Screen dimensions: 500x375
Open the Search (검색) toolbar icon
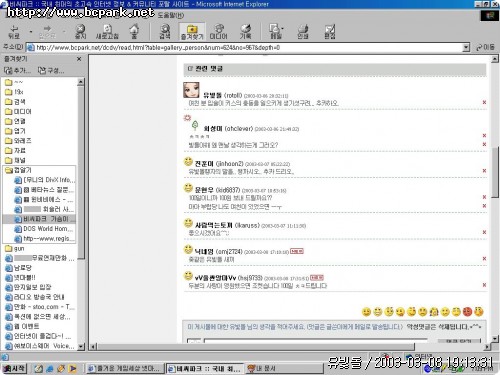point(165,32)
